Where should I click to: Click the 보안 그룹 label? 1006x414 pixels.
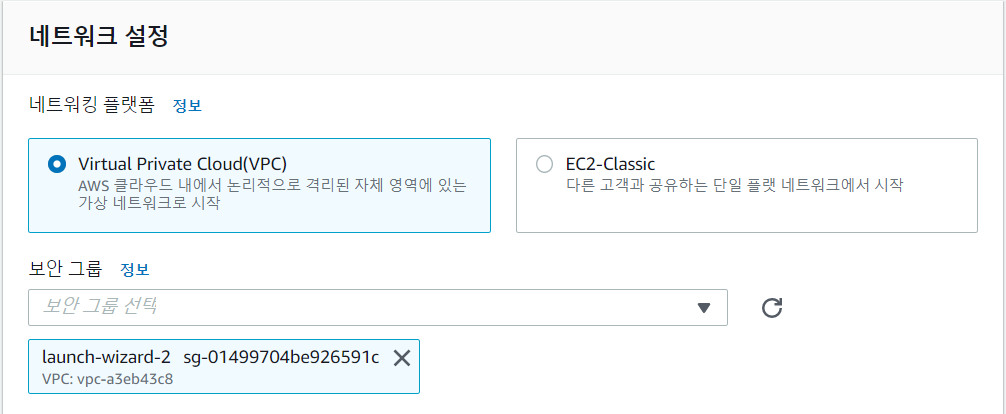[65, 269]
